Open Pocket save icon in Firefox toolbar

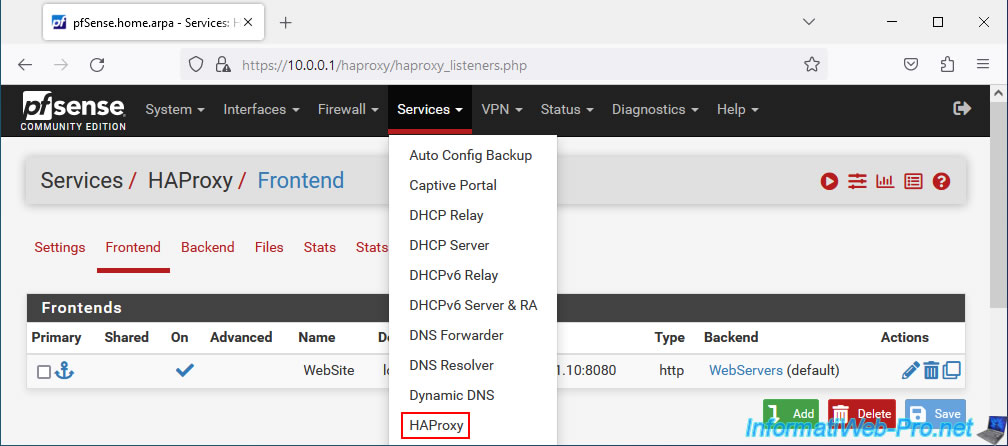click(911, 64)
